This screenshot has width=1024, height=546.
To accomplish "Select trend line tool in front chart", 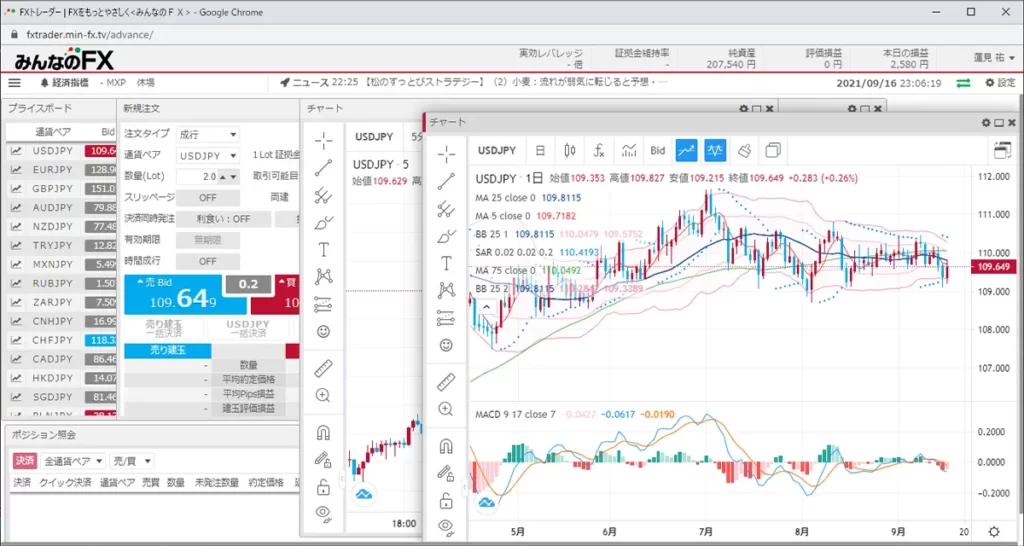I will click(x=447, y=181).
